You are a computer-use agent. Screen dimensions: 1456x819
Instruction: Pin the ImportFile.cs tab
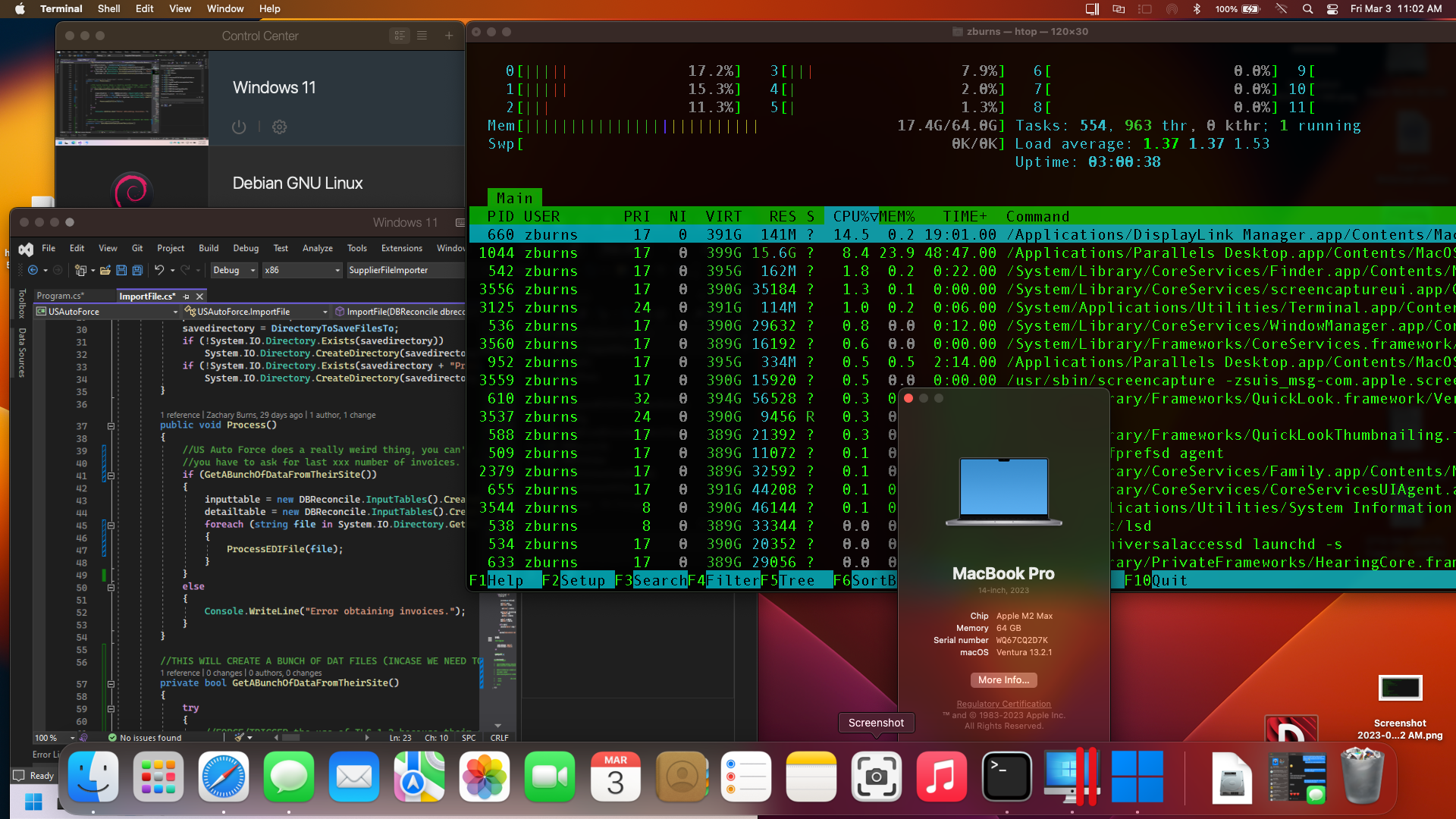click(x=187, y=297)
